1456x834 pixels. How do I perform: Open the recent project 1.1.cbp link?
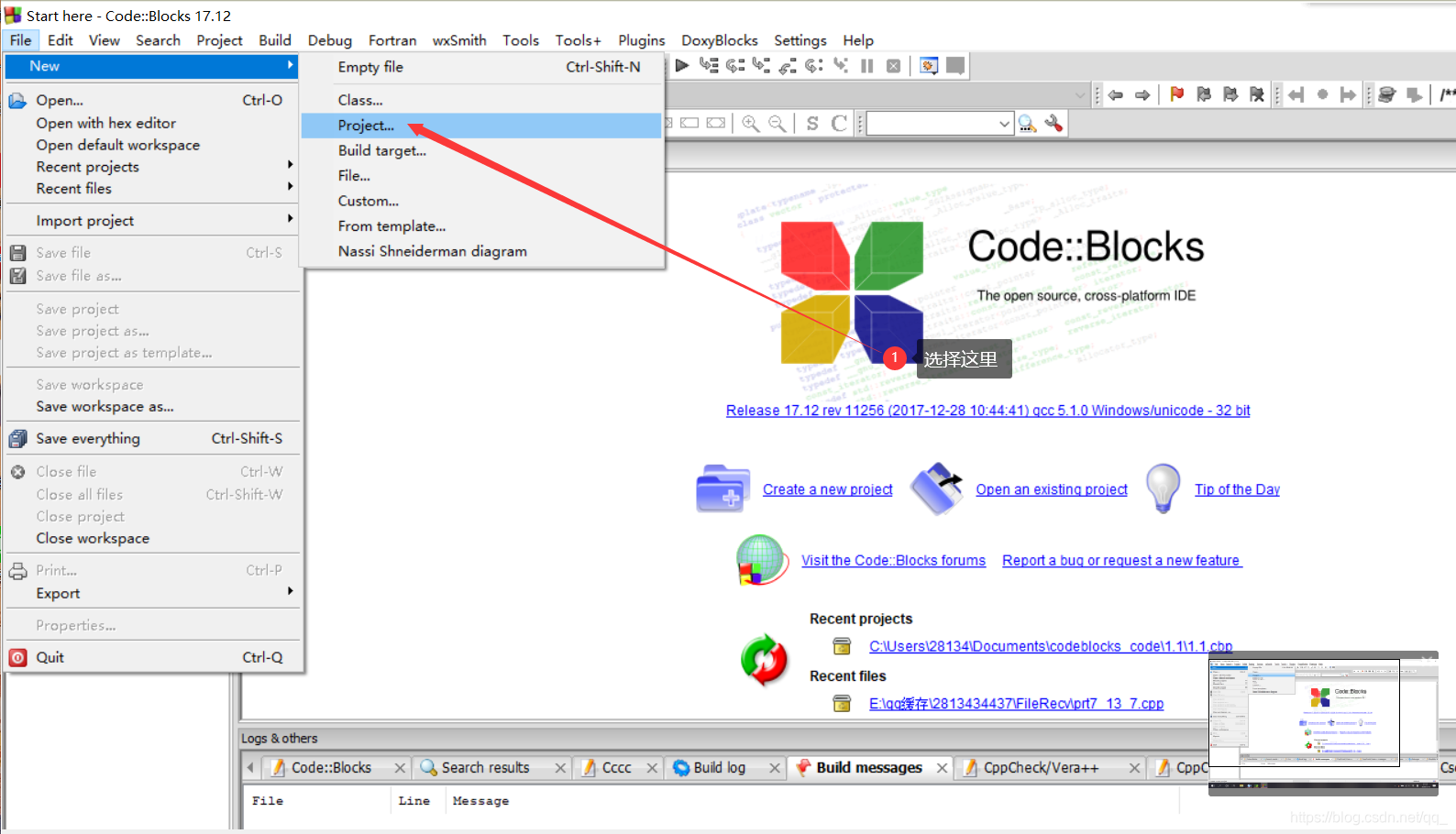[1050, 646]
